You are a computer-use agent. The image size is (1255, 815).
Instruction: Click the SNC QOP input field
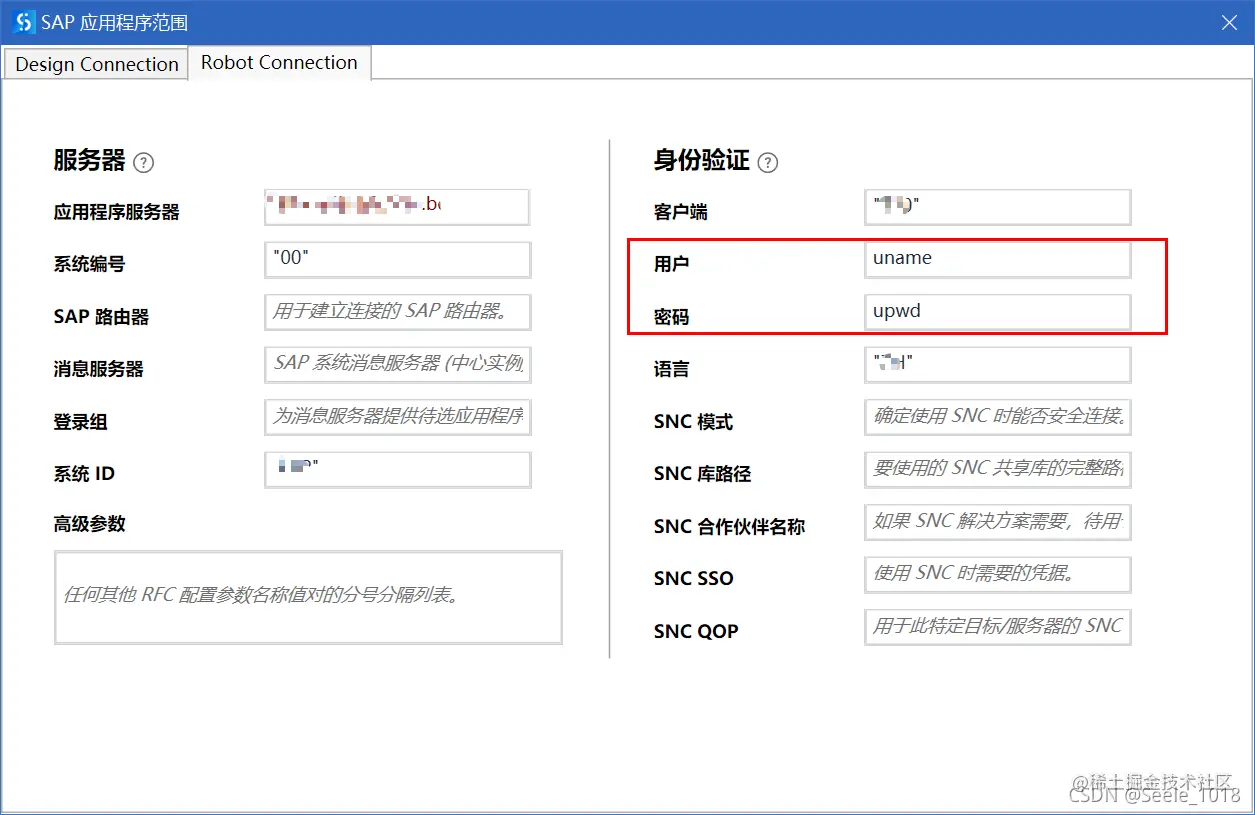997,627
